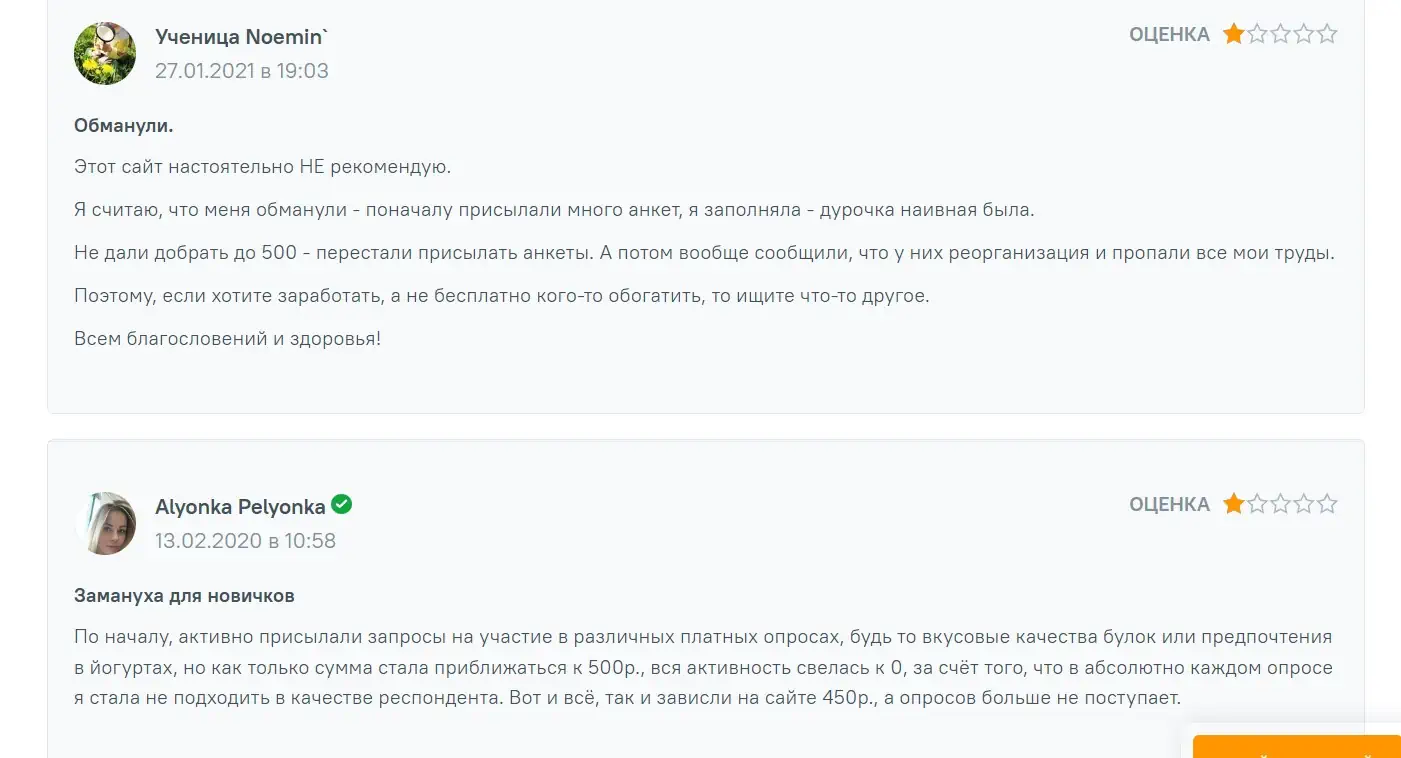Image resolution: width=1401 pixels, height=758 pixels.
Task: Choose the last star in Alyonka Pelyonka's rating
Action: click(x=1327, y=503)
